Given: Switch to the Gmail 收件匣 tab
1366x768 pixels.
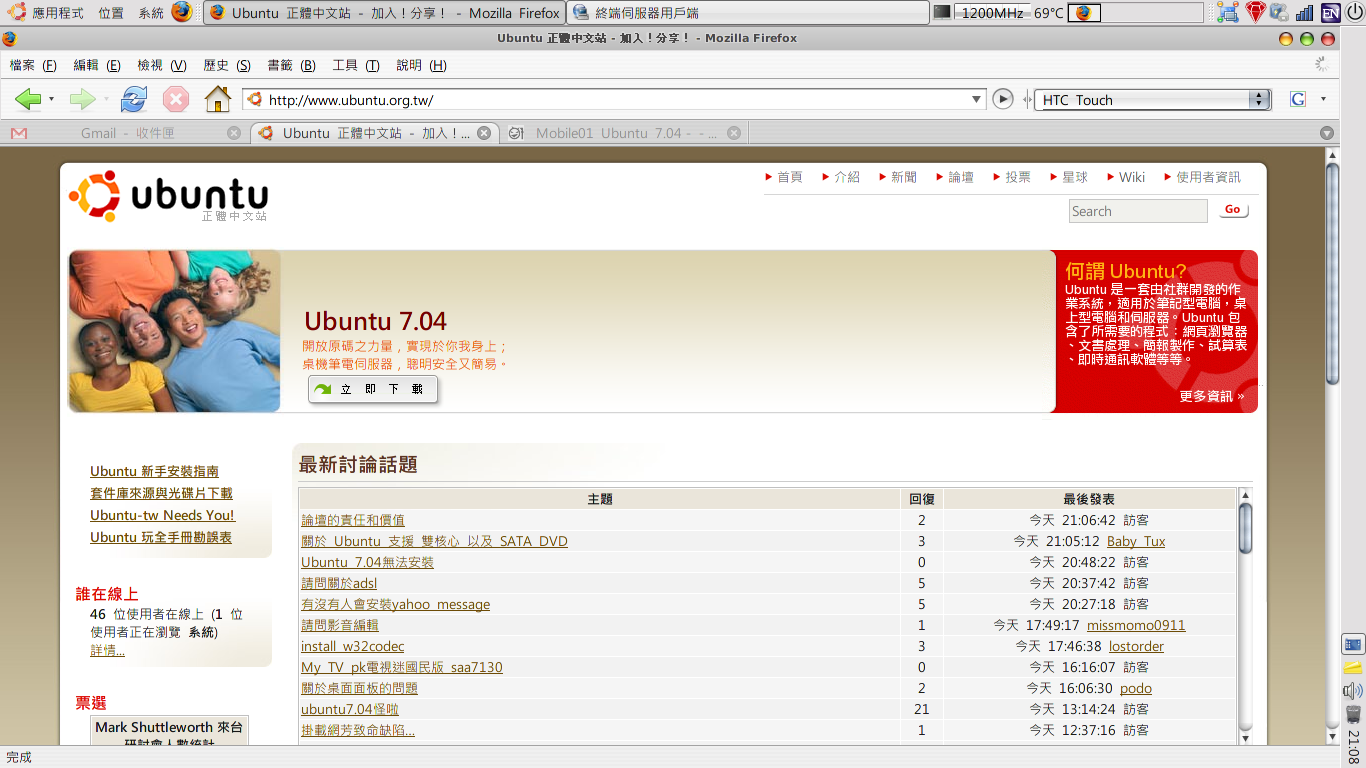Looking at the screenshot, I should 124,133.
